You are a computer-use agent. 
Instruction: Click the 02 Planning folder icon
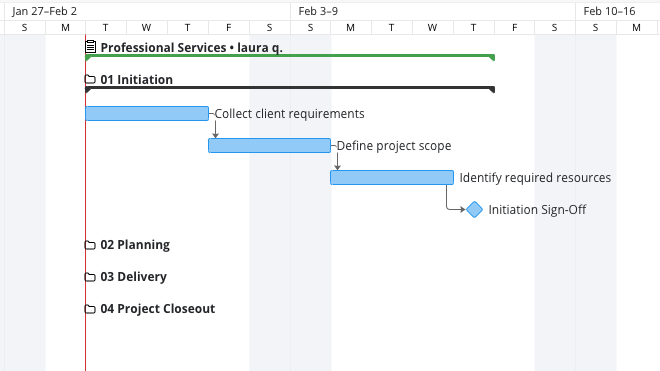point(90,245)
